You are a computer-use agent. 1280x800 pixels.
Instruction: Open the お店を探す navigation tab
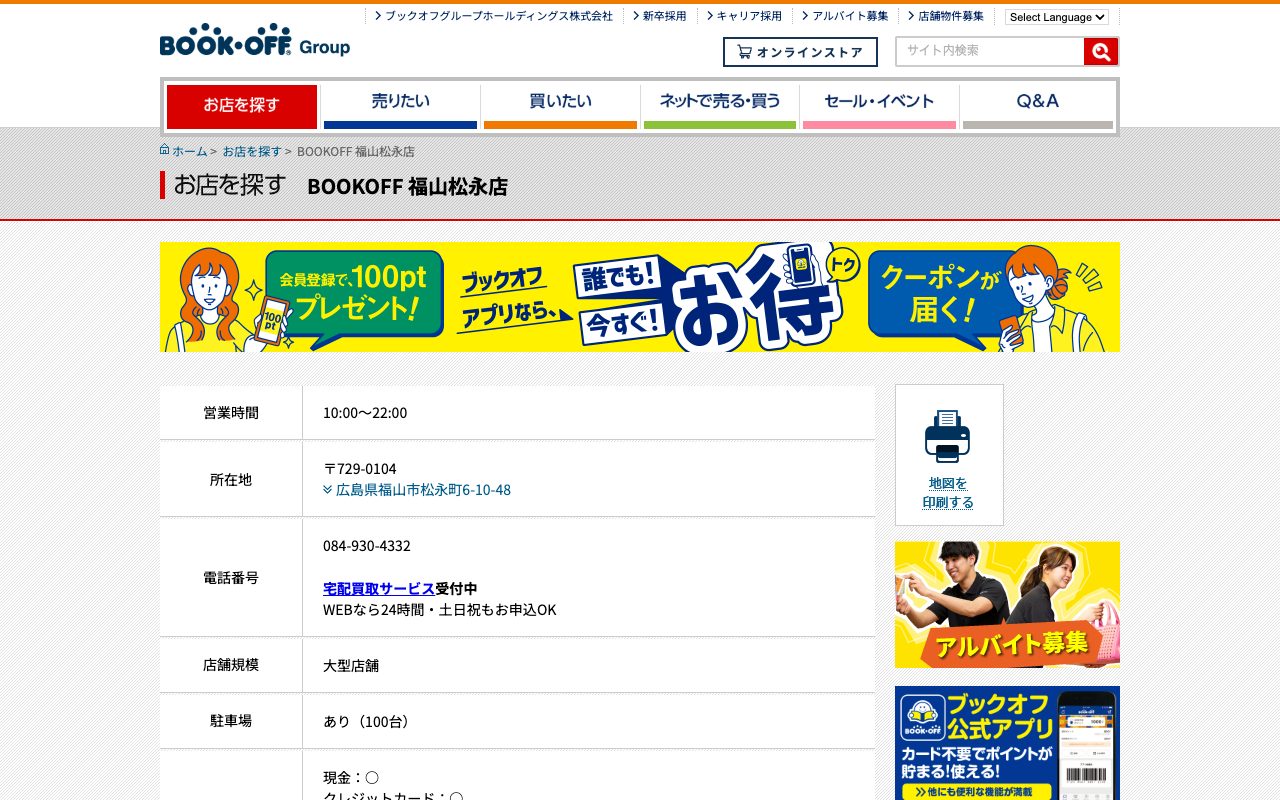coord(241,106)
